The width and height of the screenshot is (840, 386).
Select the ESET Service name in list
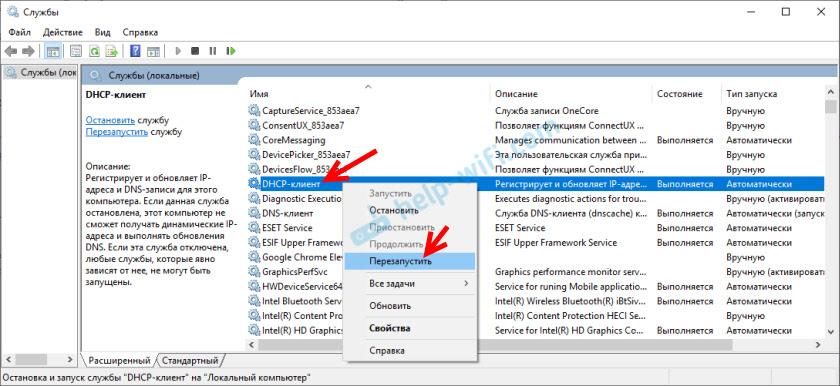click(287, 228)
